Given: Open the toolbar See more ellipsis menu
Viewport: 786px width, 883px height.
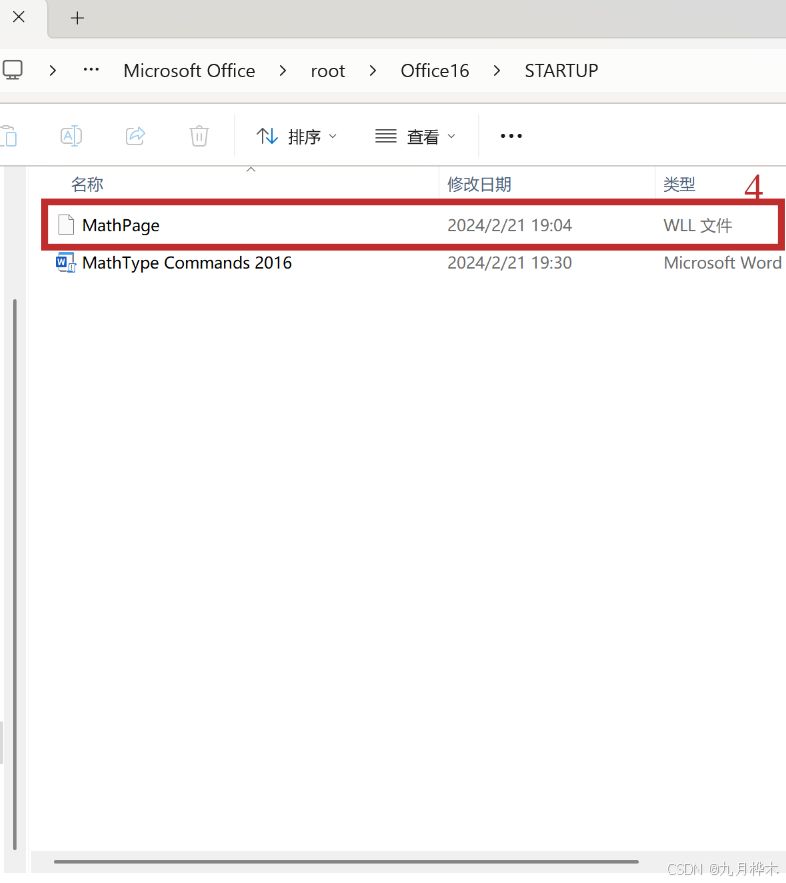Looking at the screenshot, I should click(x=511, y=136).
